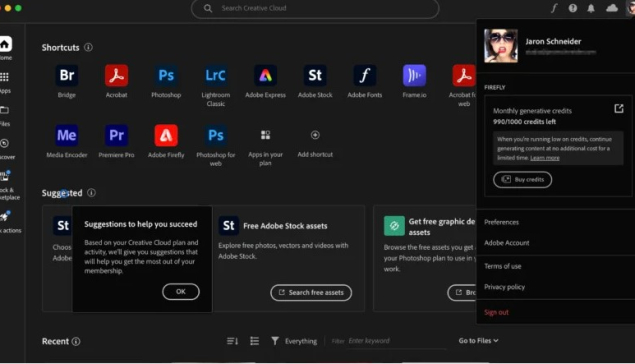This screenshot has height=364, width=635.
Task: Open Apps in the sidebar
Action: point(5,77)
